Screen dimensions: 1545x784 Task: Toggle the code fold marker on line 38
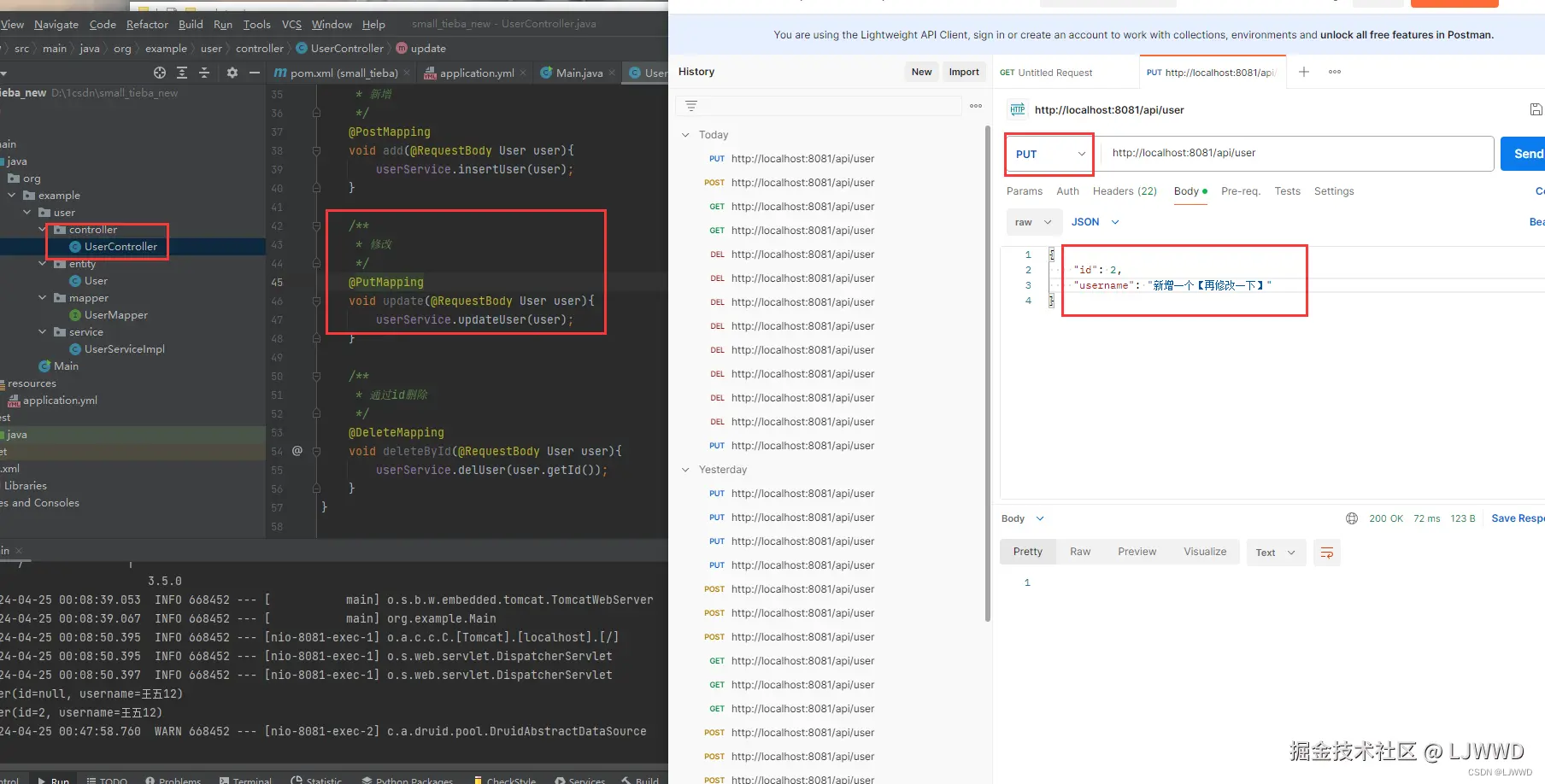tap(316, 150)
